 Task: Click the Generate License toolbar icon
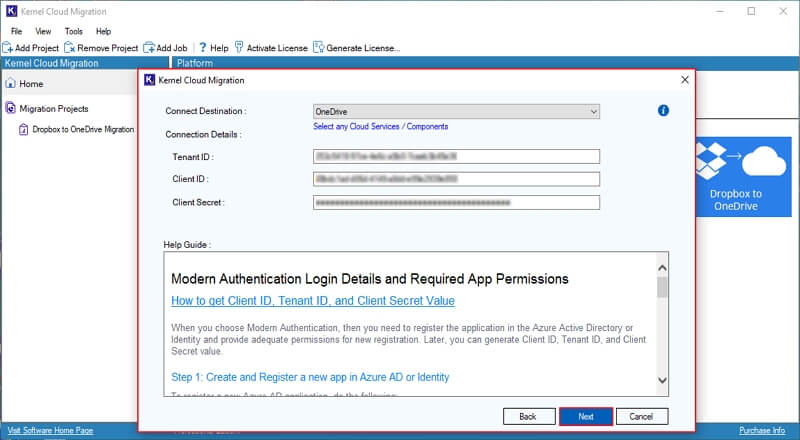click(x=319, y=47)
